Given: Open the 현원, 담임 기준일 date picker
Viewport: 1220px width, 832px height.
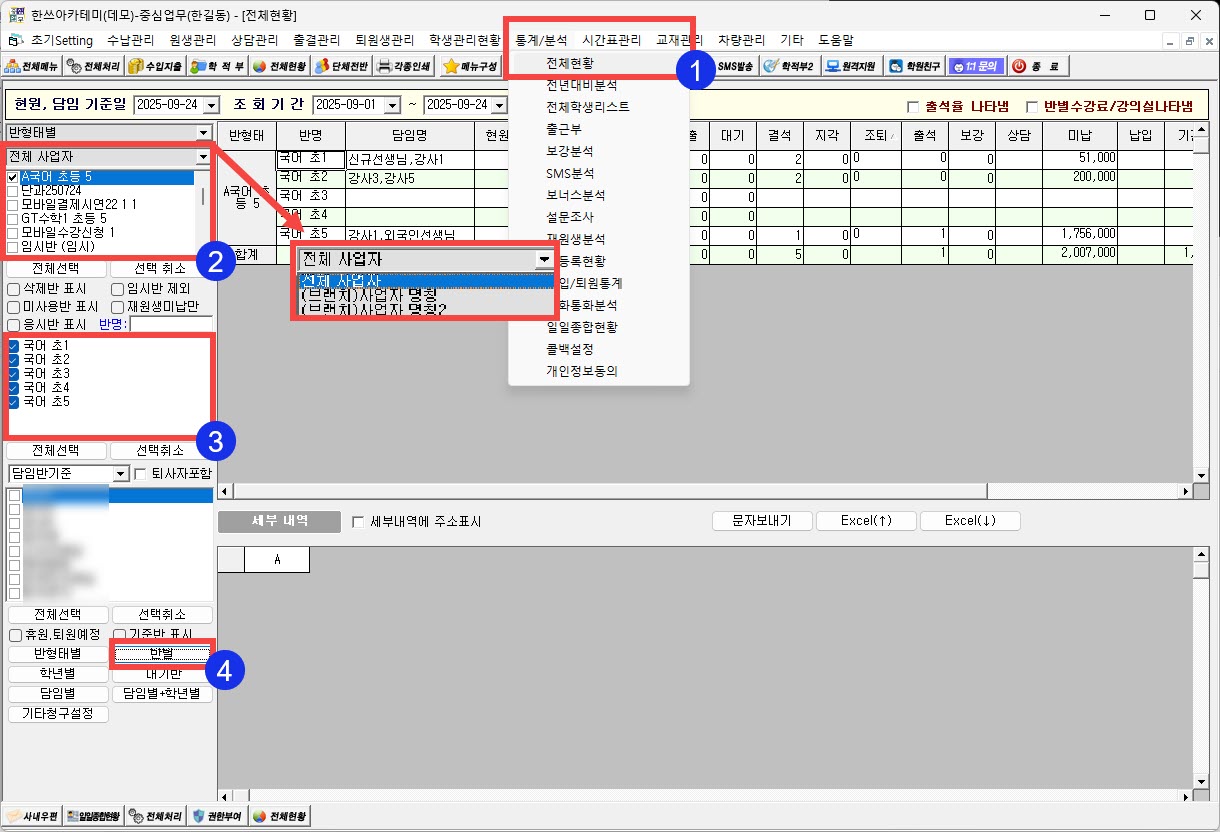Looking at the screenshot, I should click(211, 105).
